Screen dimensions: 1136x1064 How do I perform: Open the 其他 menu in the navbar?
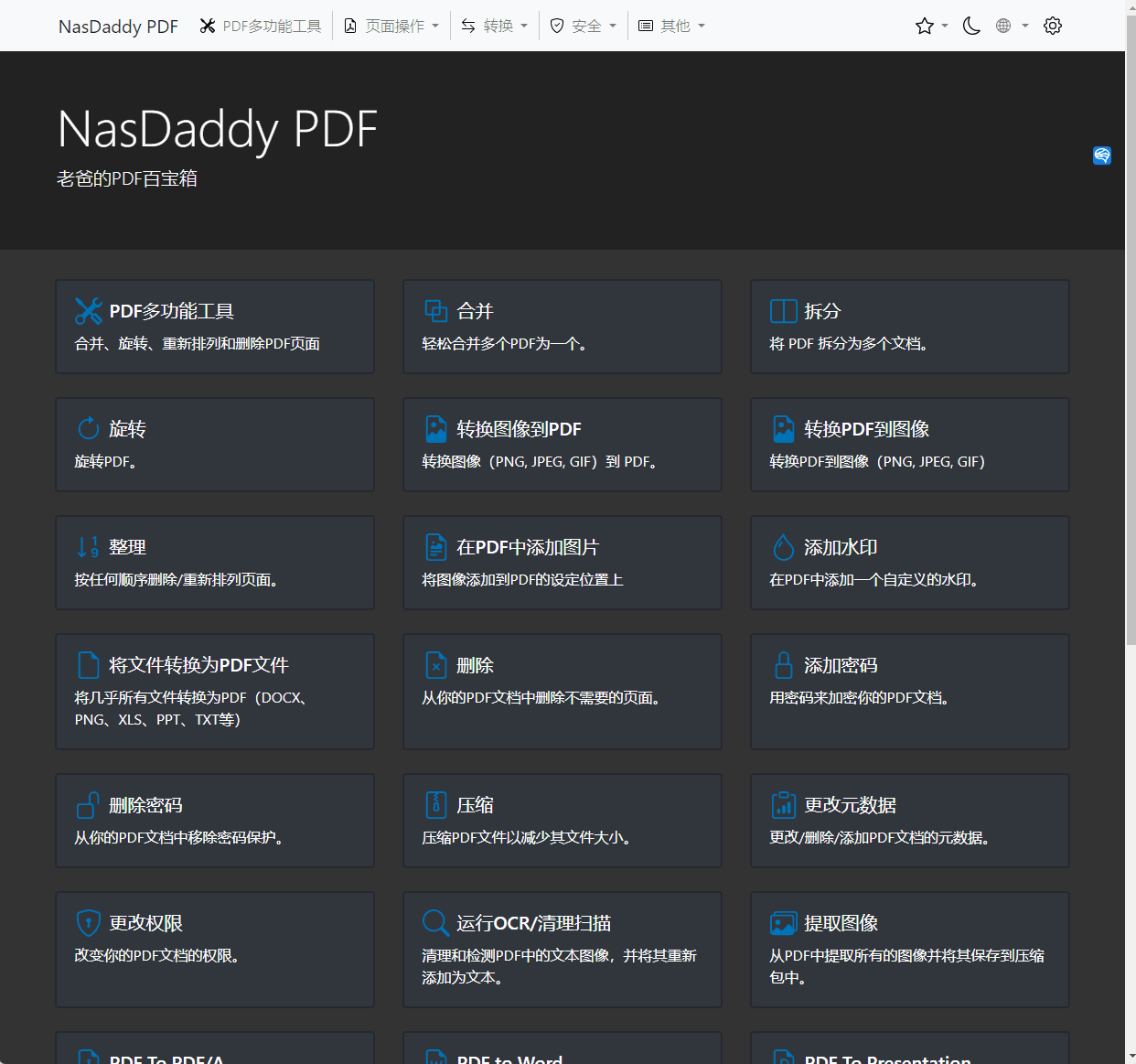[x=672, y=26]
